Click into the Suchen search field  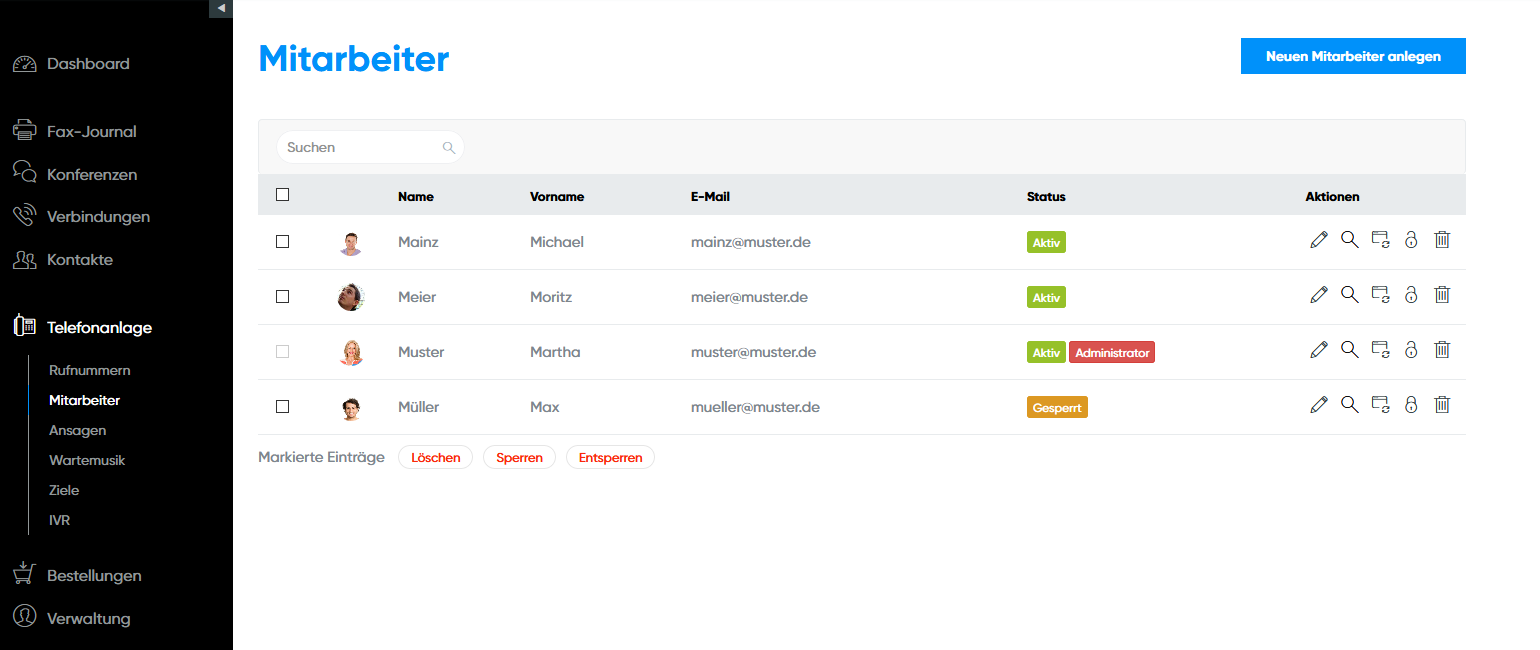point(360,148)
